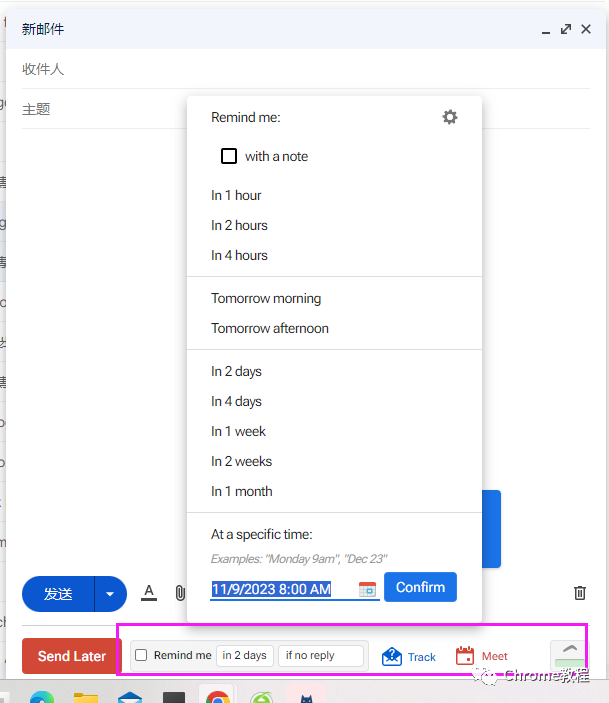This screenshot has height=703, width=609.
Task: Open Chrome from the taskbar
Action: (218, 695)
